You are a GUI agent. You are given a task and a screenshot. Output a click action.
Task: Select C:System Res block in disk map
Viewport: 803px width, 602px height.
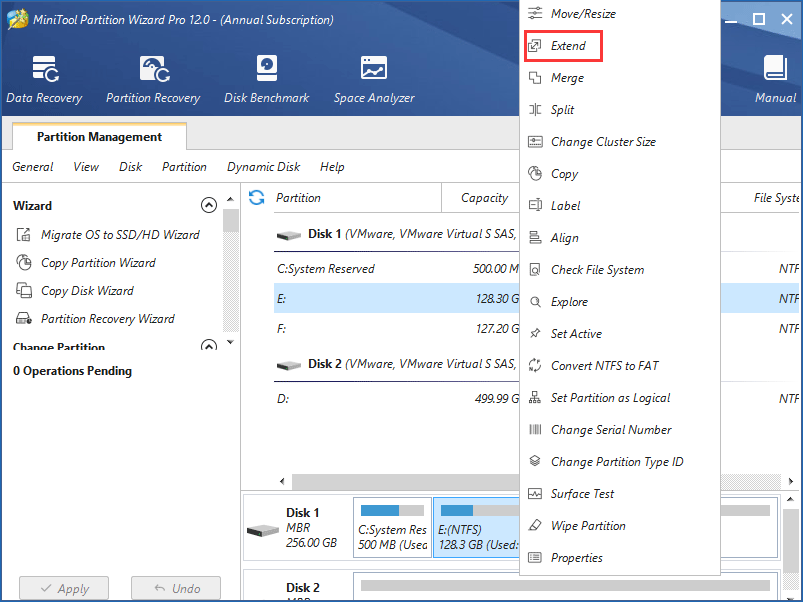point(392,527)
